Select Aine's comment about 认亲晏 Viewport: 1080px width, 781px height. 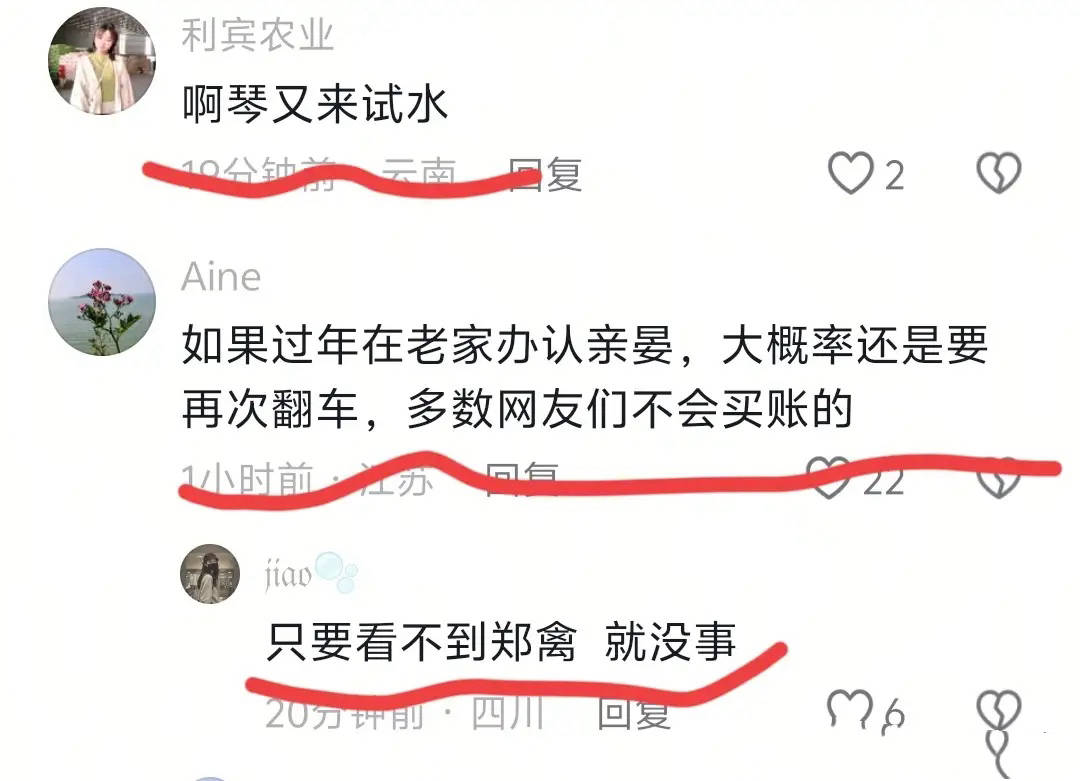585,377
